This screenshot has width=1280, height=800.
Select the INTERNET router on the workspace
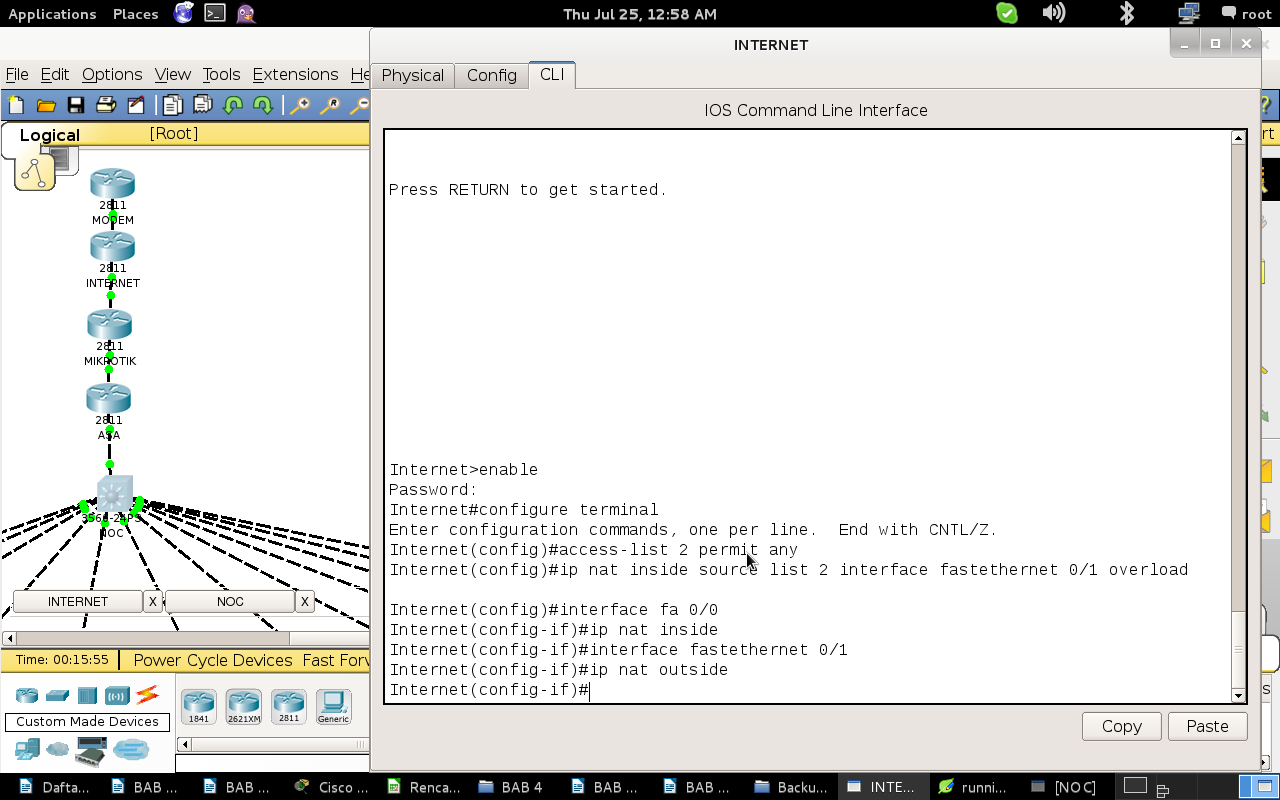[x=112, y=246]
